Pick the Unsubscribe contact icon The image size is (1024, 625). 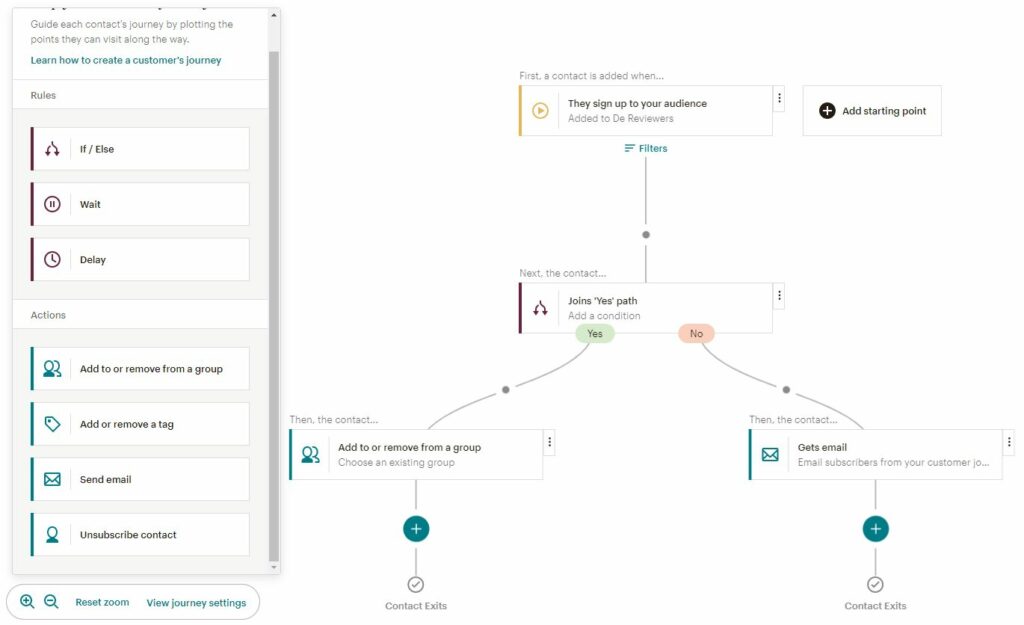pos(53,535)
